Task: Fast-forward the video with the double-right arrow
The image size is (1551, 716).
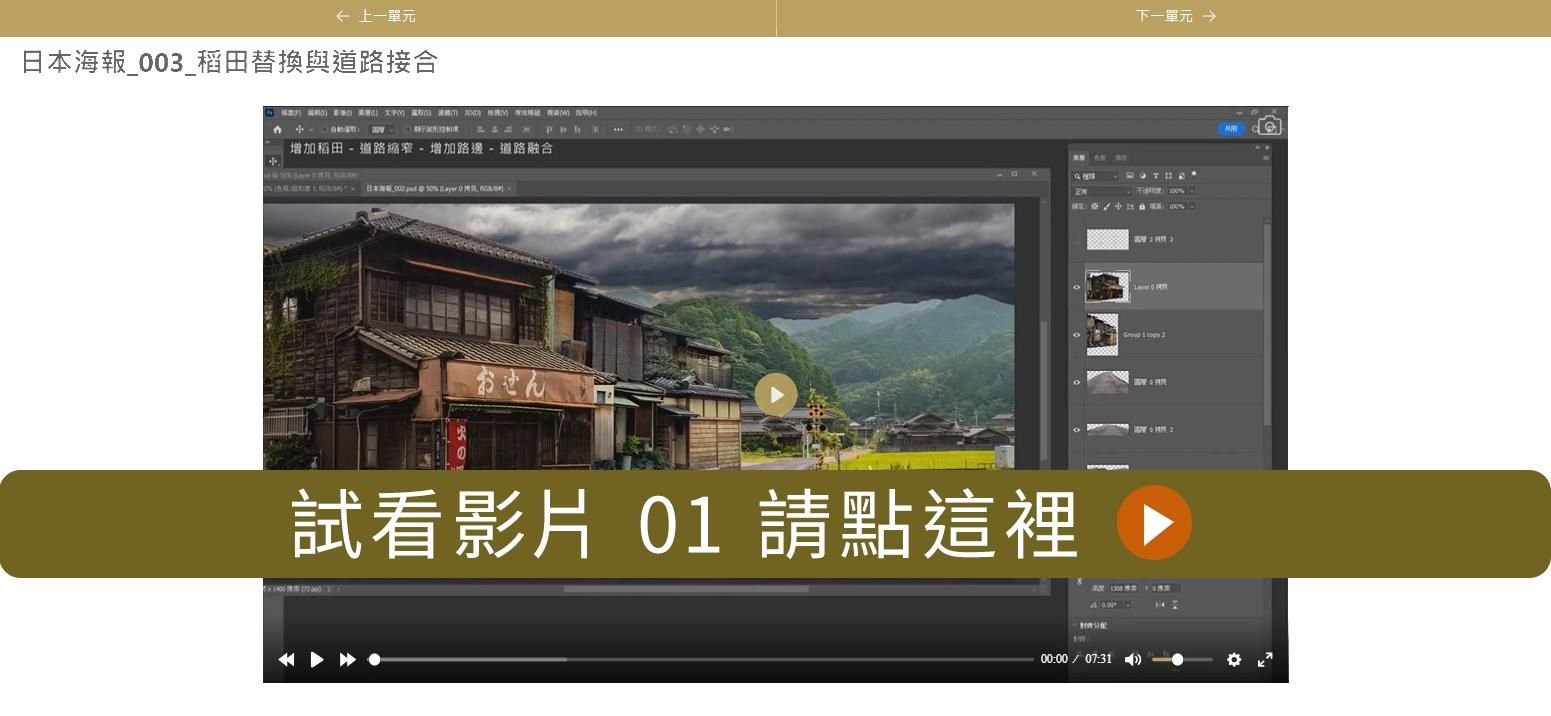Action: point(347,659)
